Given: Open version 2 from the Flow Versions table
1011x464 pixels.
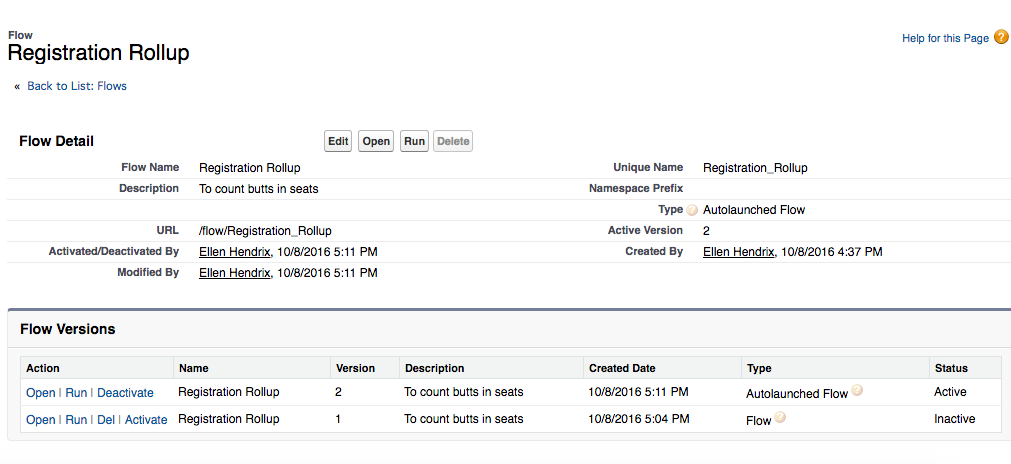Looking at the screenshot, I should [x=41, y=393].
